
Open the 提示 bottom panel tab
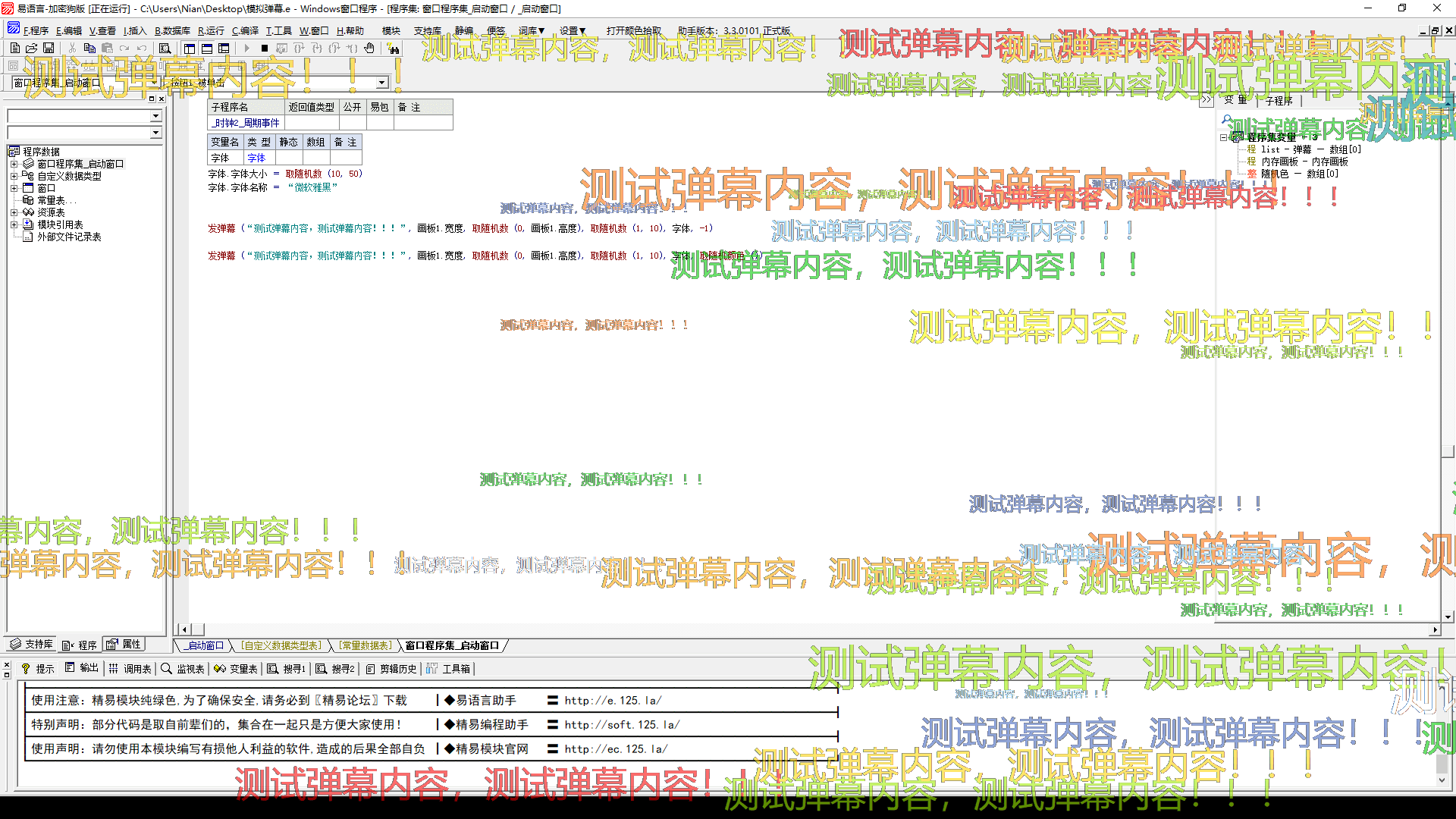pos(38,668)
